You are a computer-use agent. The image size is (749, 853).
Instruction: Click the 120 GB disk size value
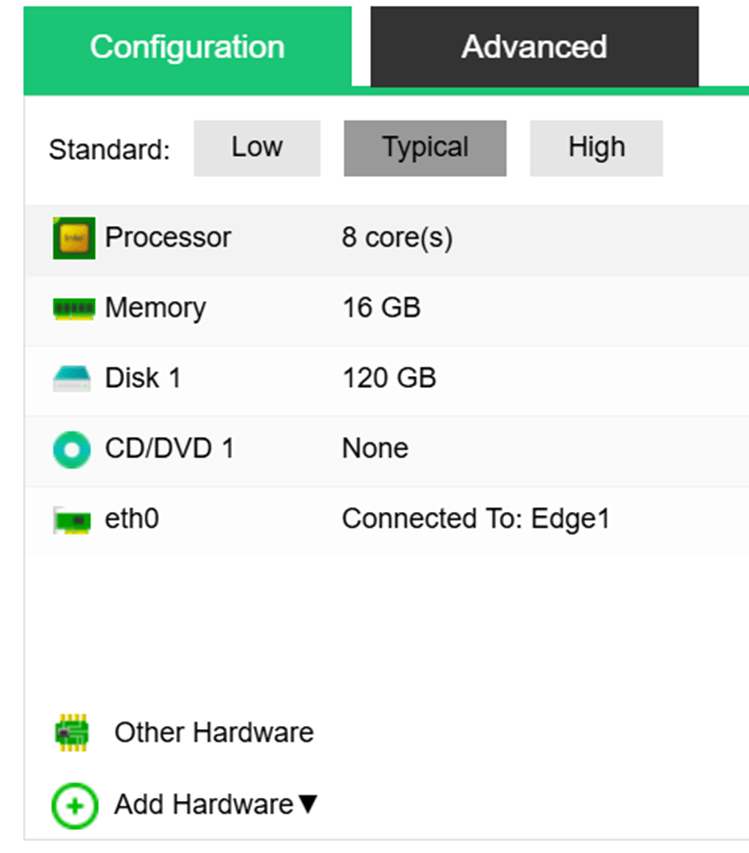coord(389,379)
